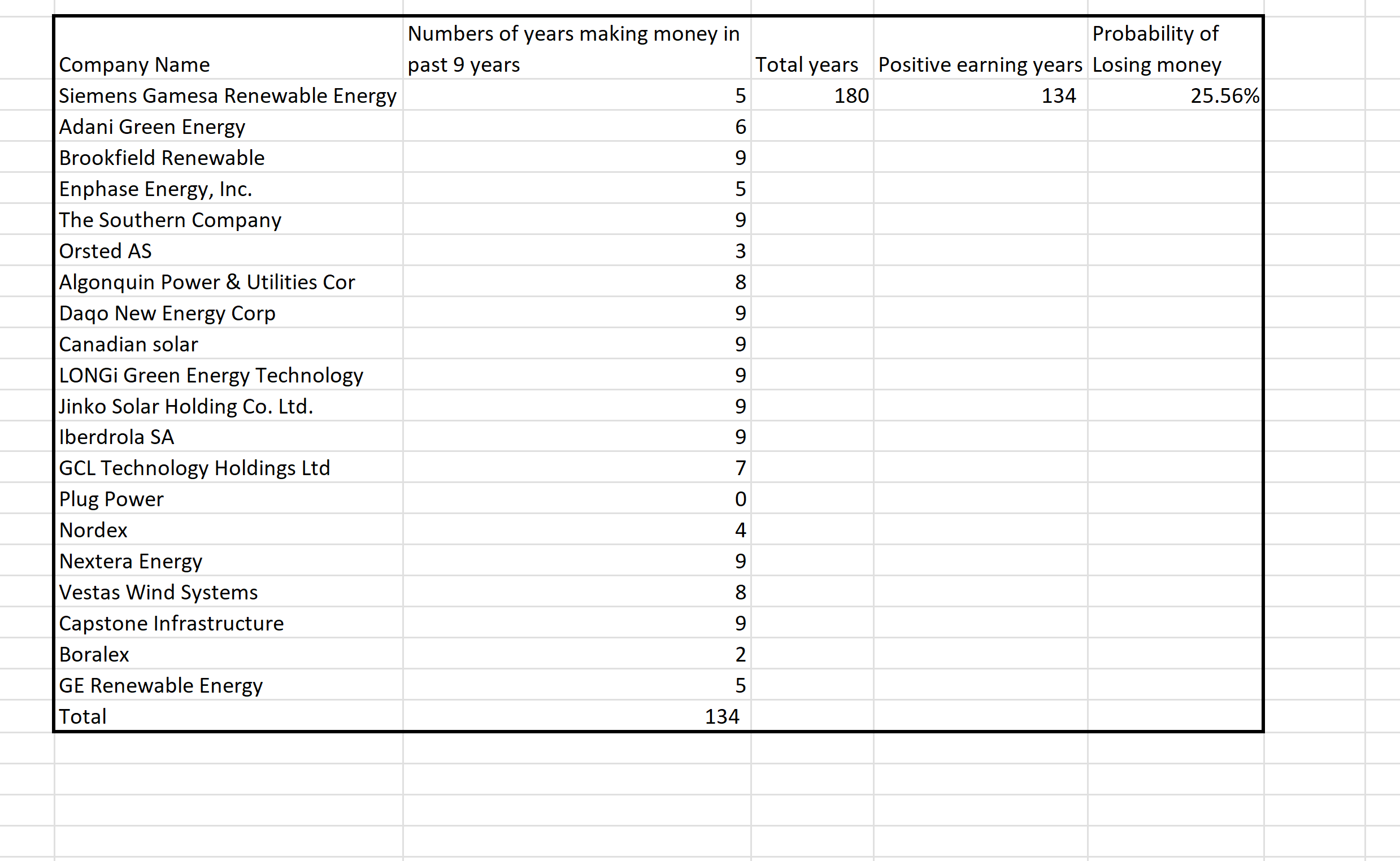Select the Positive earning years header cell
Viewport: 1400px width, 861px height.
tap(980, 49)
